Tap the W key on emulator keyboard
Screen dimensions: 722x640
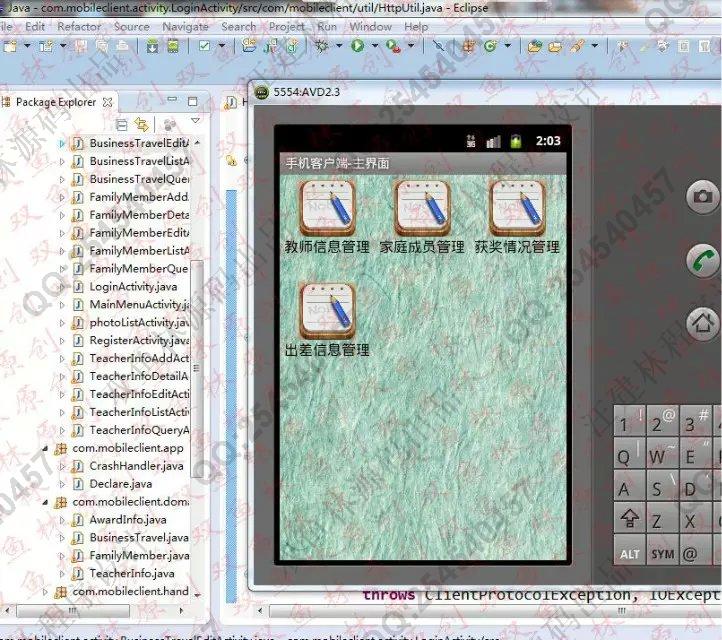point(662,454)
